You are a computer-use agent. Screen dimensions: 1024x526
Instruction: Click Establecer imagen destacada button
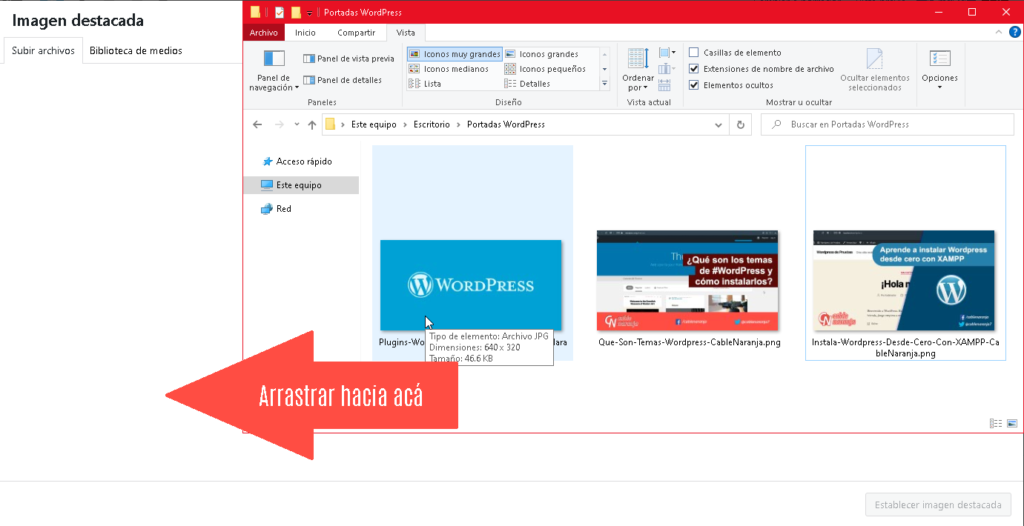click(938, 505)
